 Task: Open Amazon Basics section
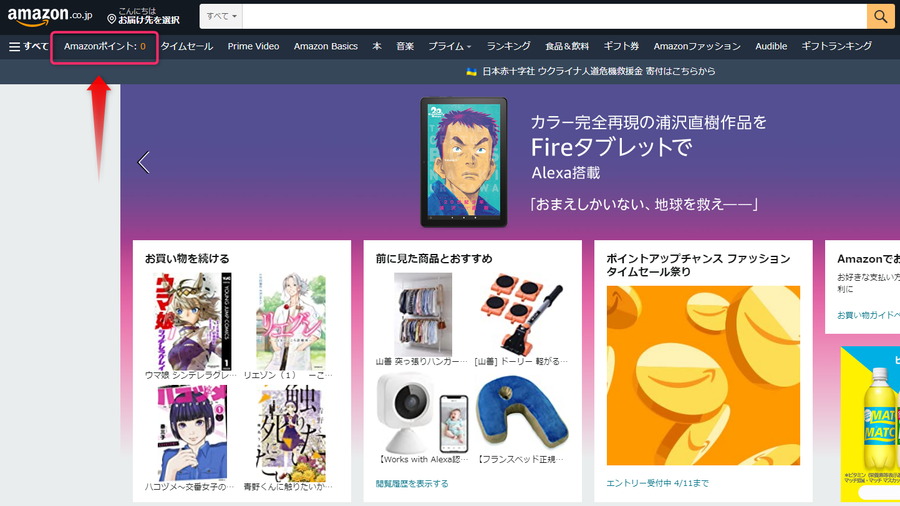(325, 46)
